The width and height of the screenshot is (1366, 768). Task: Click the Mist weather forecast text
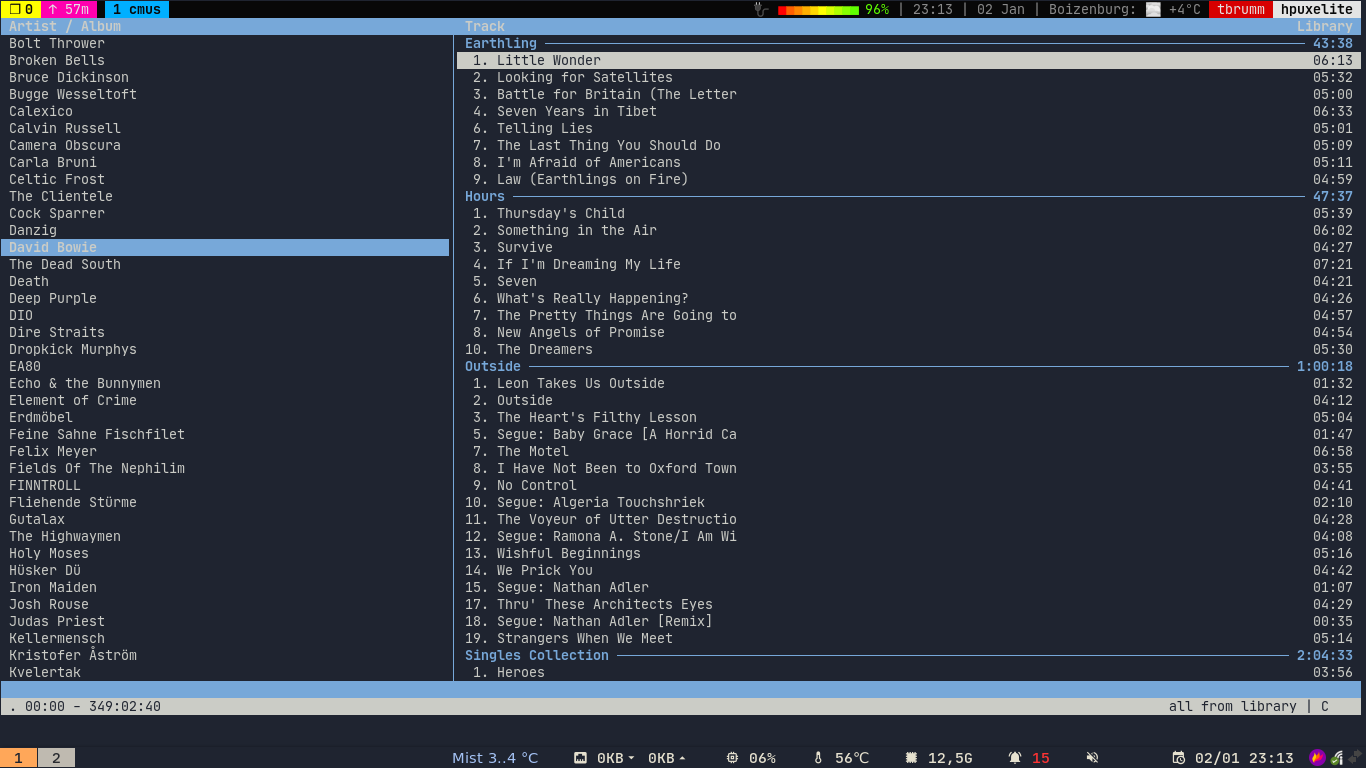click(x=495, y=758)
